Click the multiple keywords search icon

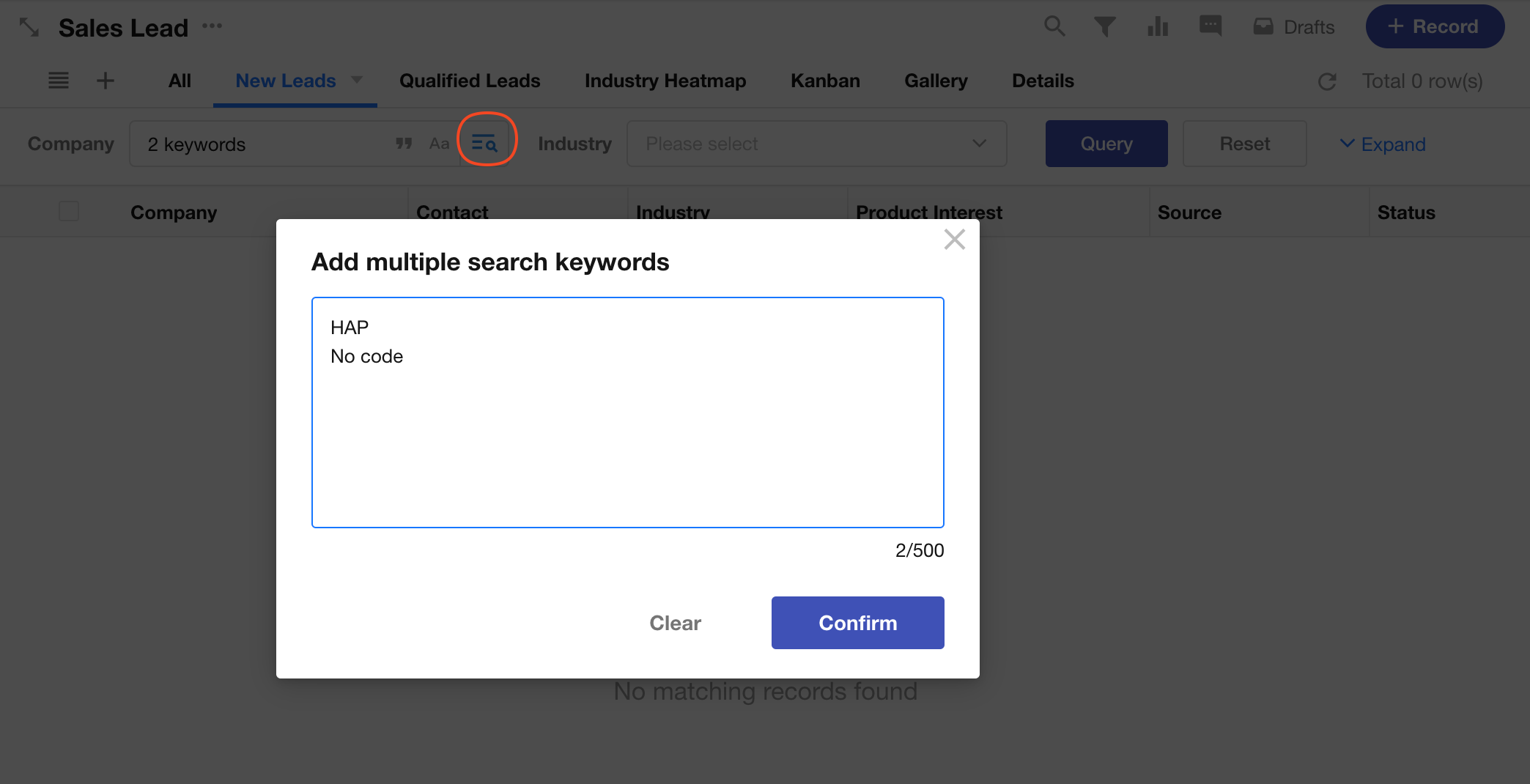(x=485, y=144)
